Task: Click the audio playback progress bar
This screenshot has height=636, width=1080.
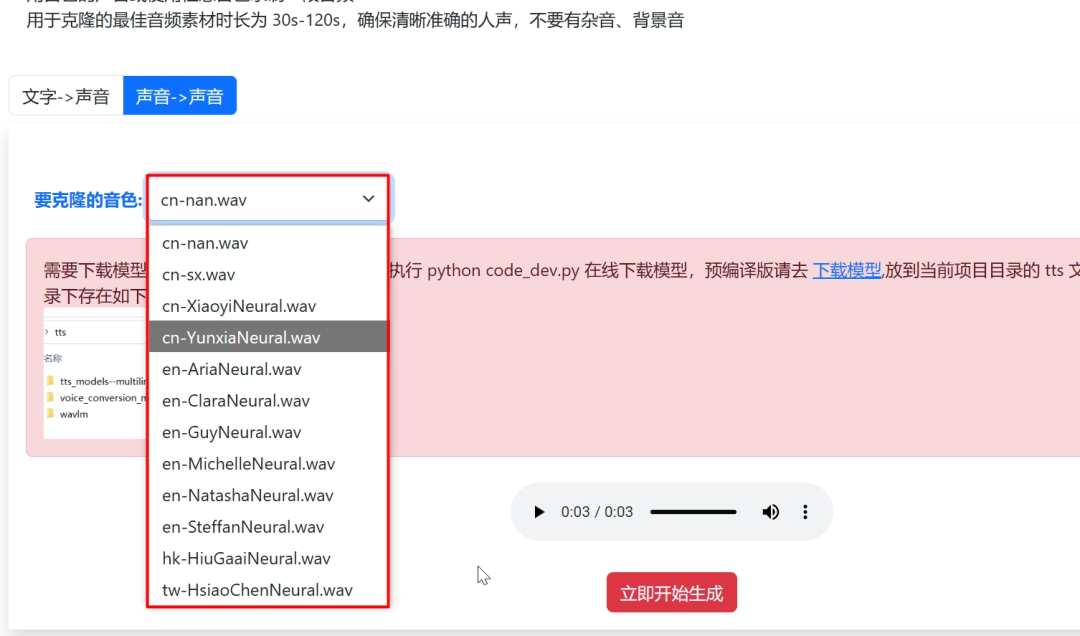Action: (693, 511)
